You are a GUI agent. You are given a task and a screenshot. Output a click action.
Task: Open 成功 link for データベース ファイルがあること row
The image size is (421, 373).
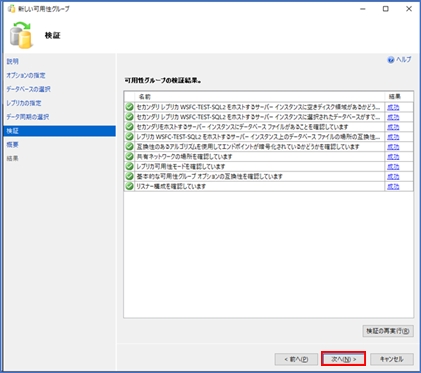click(x=393, y=127)
